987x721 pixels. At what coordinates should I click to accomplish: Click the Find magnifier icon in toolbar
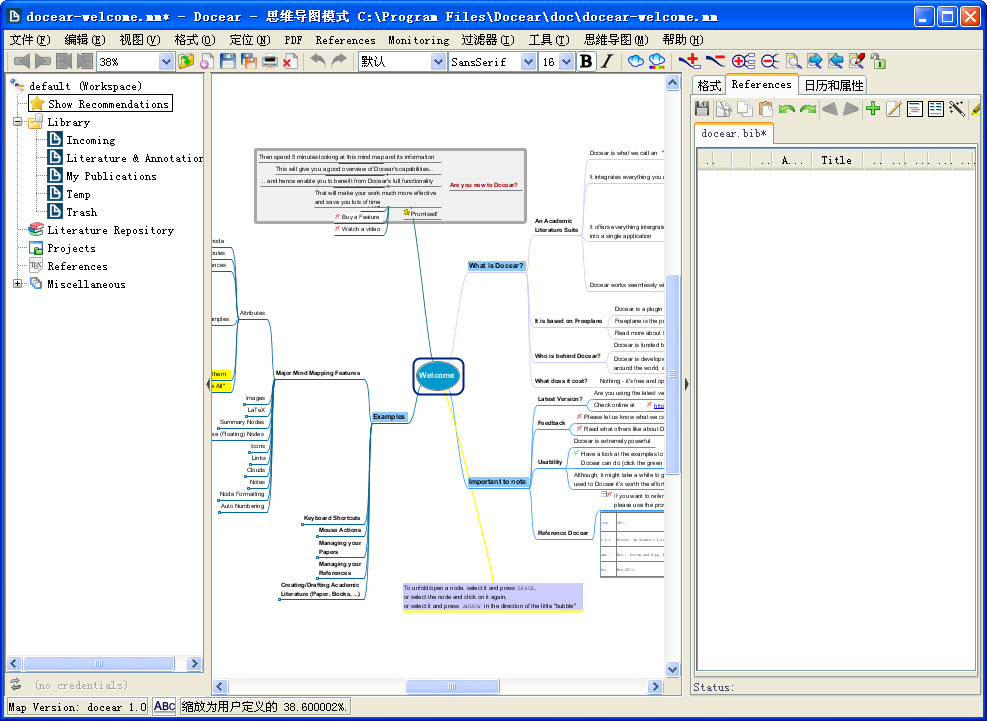click(793, 61)
